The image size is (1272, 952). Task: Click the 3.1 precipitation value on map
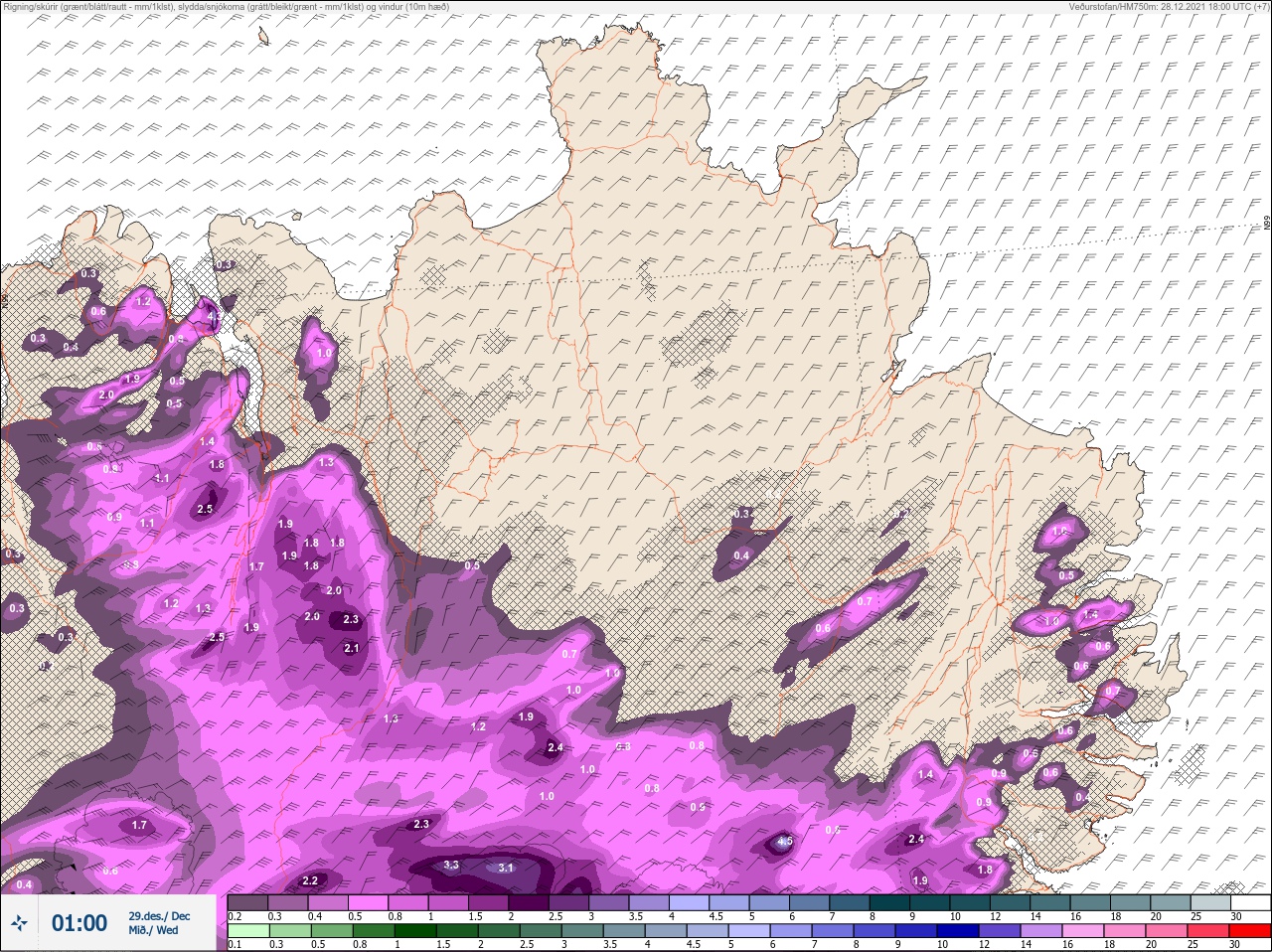point(506,868)
